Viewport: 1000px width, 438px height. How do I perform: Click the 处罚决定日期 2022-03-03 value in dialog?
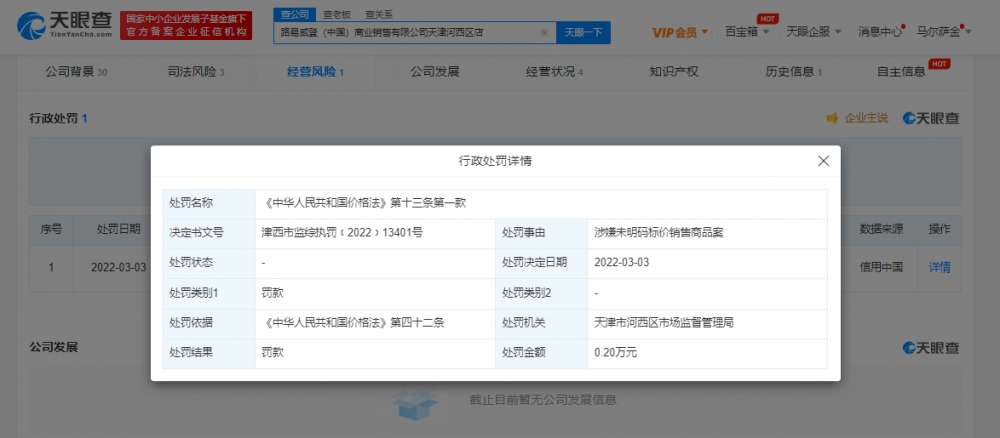(x=621, y=263)
